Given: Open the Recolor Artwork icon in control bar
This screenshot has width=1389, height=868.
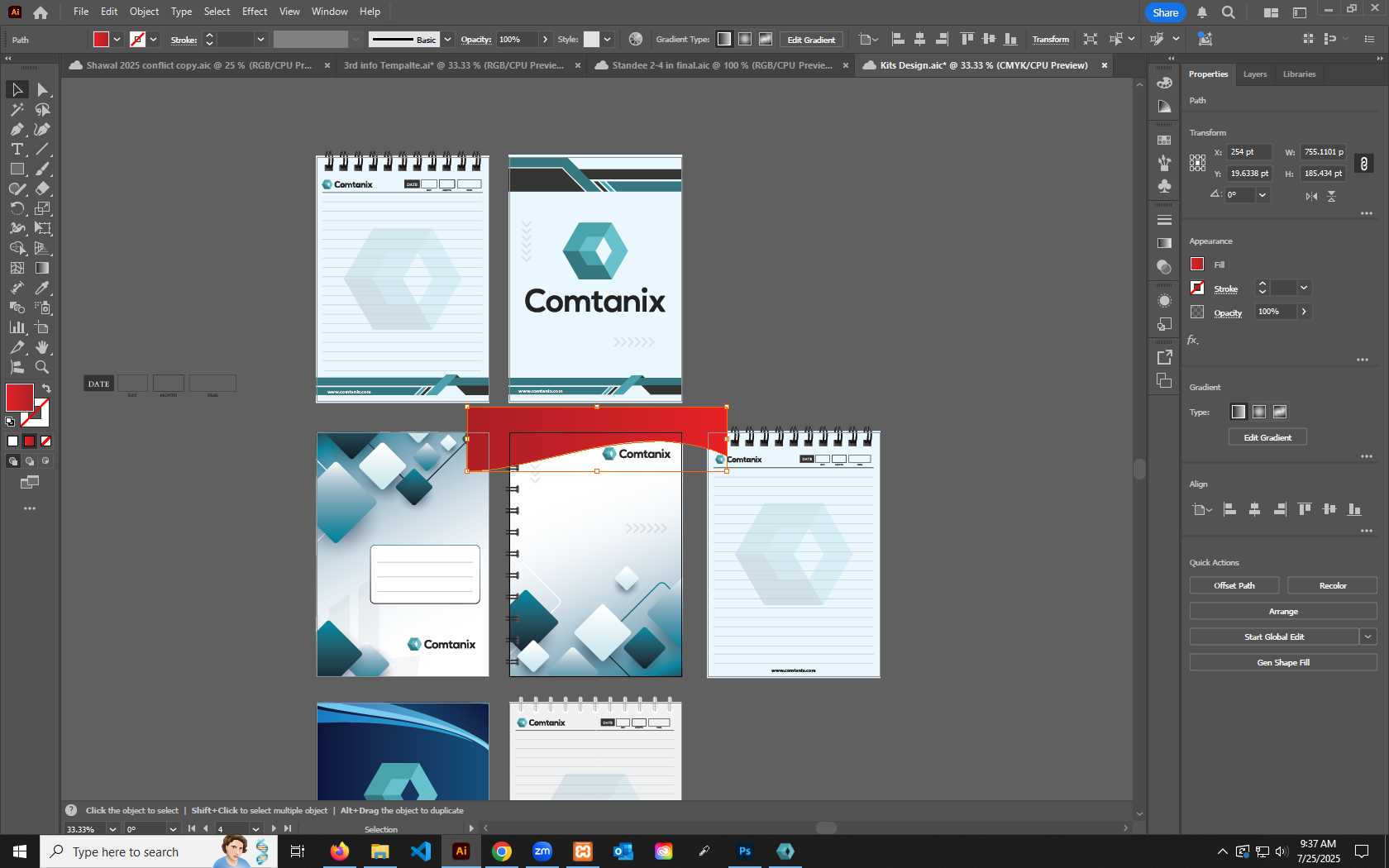Looking at the screenshot, I should [x=635, y=39].
